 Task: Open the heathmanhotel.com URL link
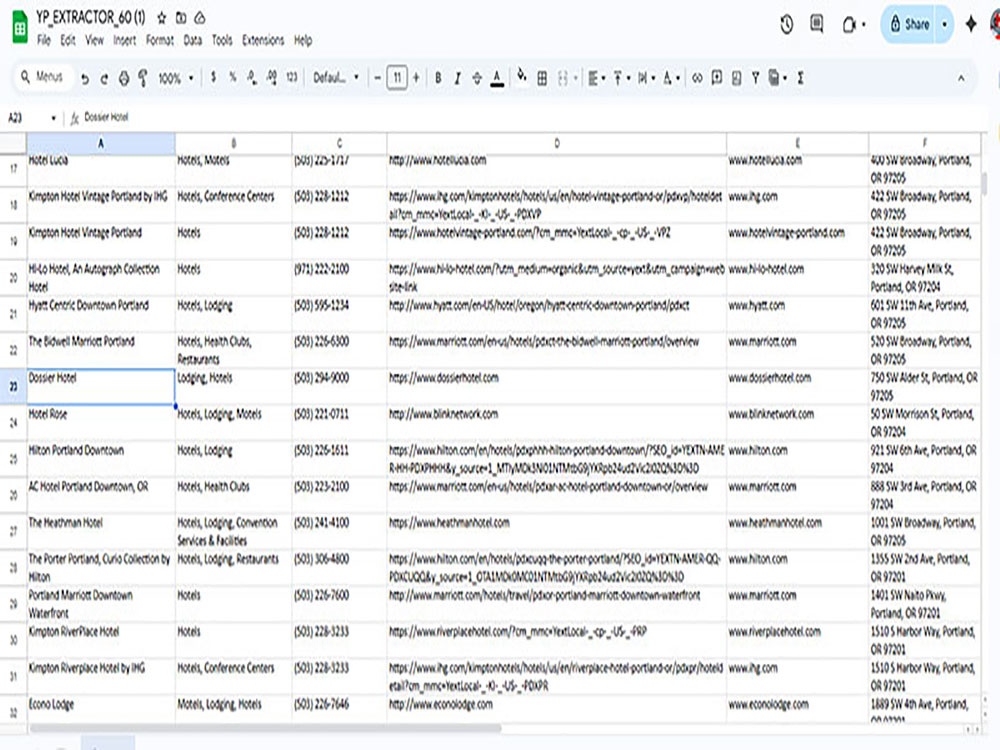coord(450,523)
